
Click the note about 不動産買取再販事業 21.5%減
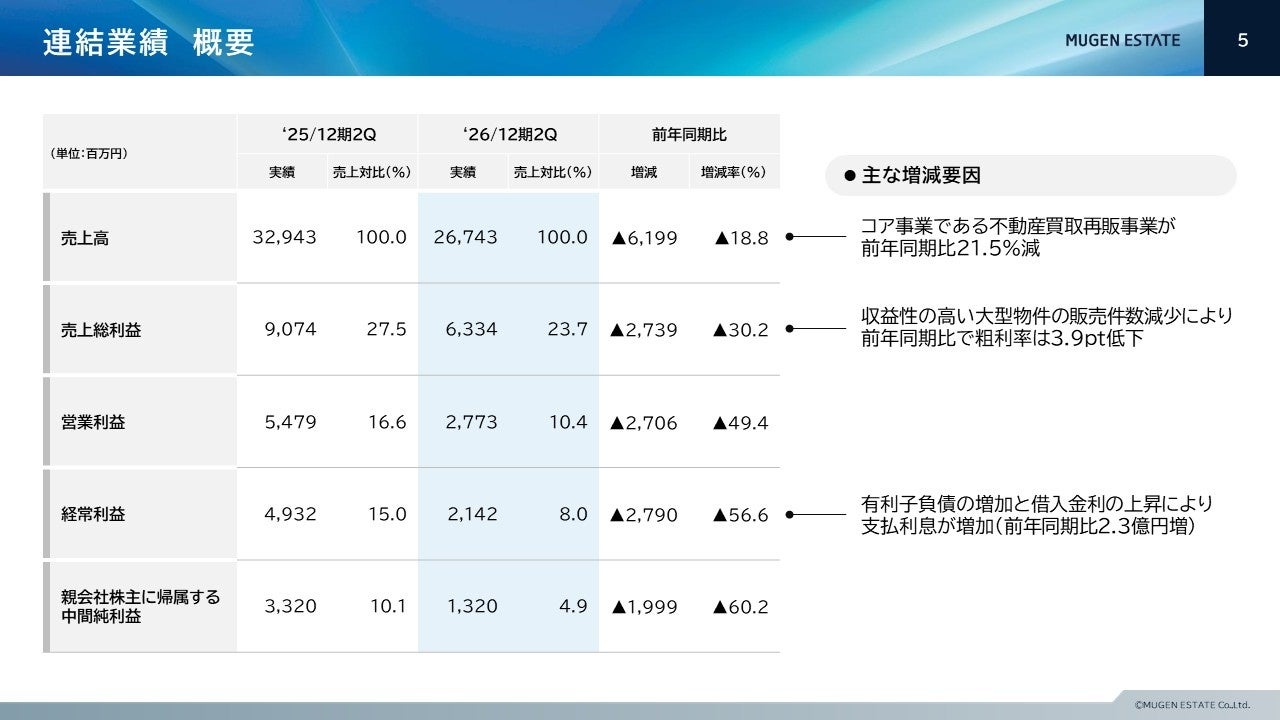click(1018, 237)
